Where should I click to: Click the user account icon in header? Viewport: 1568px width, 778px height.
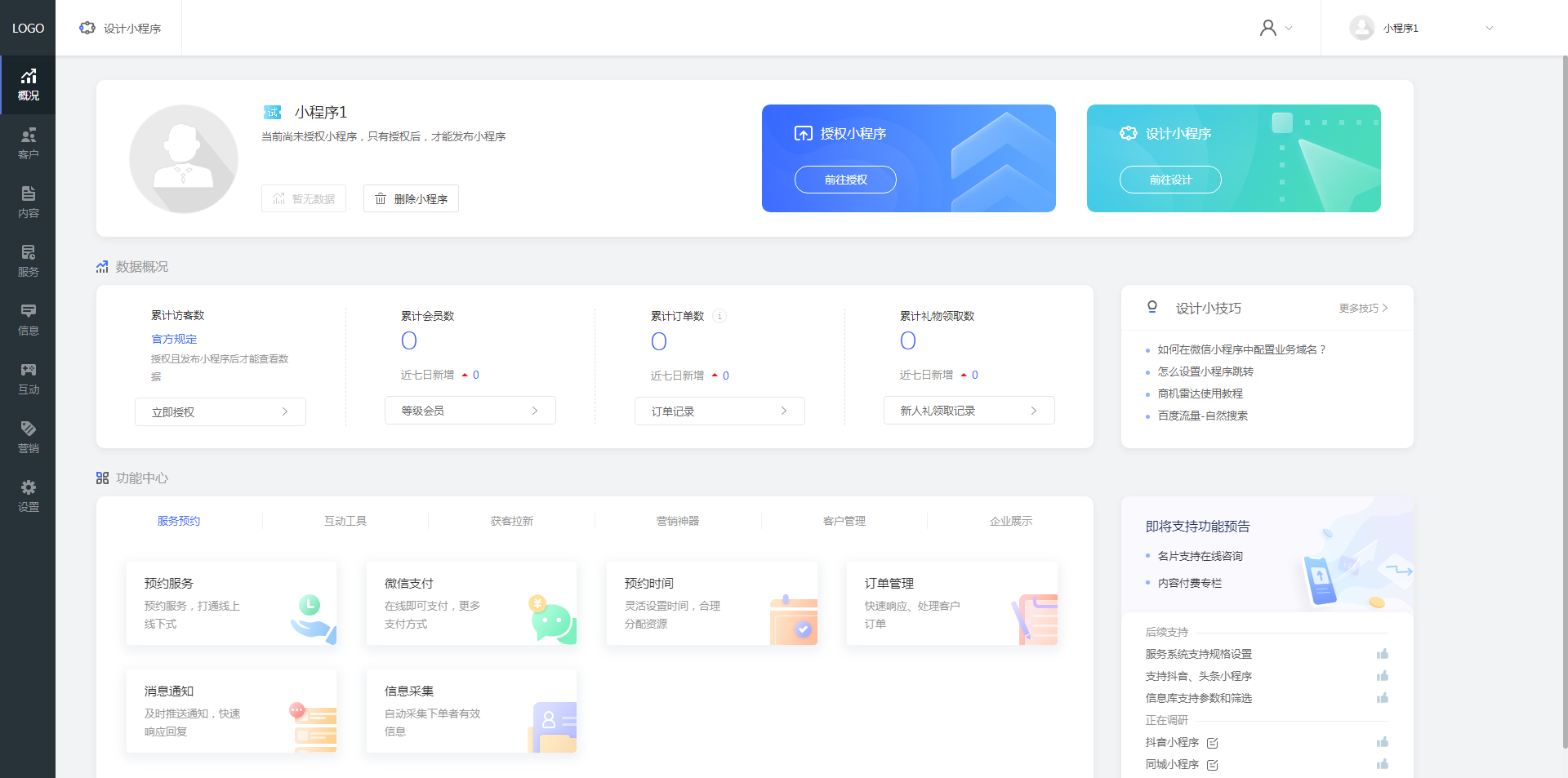coord(1267,28)
